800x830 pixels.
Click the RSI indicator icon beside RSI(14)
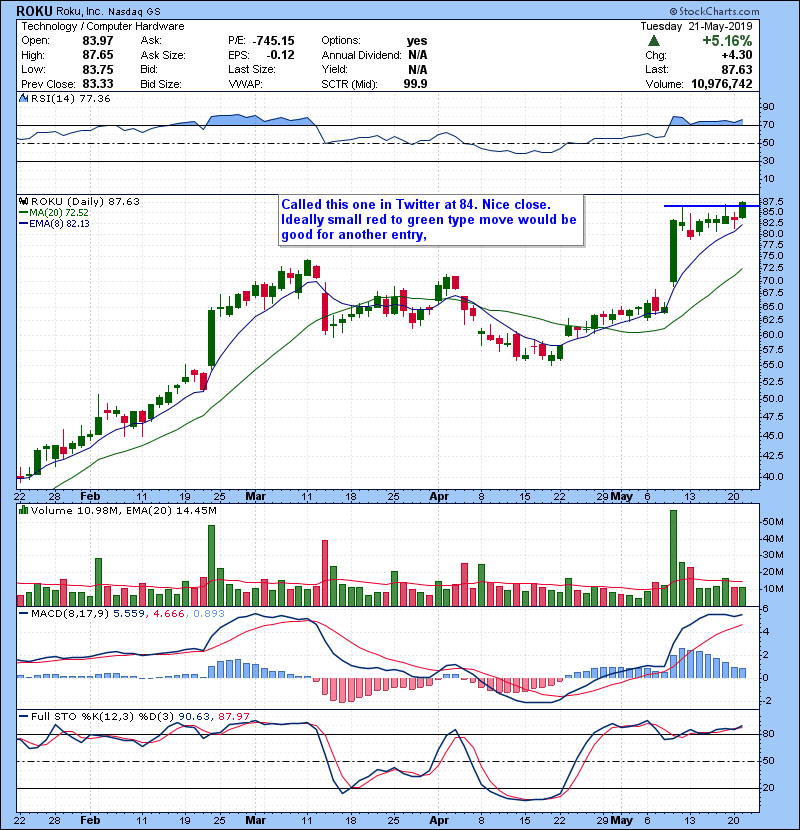pos(23,98)
